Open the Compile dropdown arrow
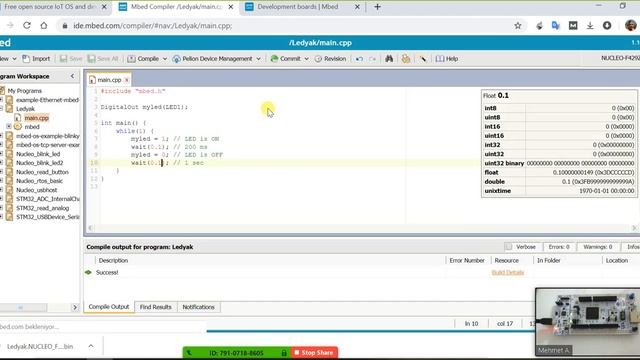 [165, 59]
